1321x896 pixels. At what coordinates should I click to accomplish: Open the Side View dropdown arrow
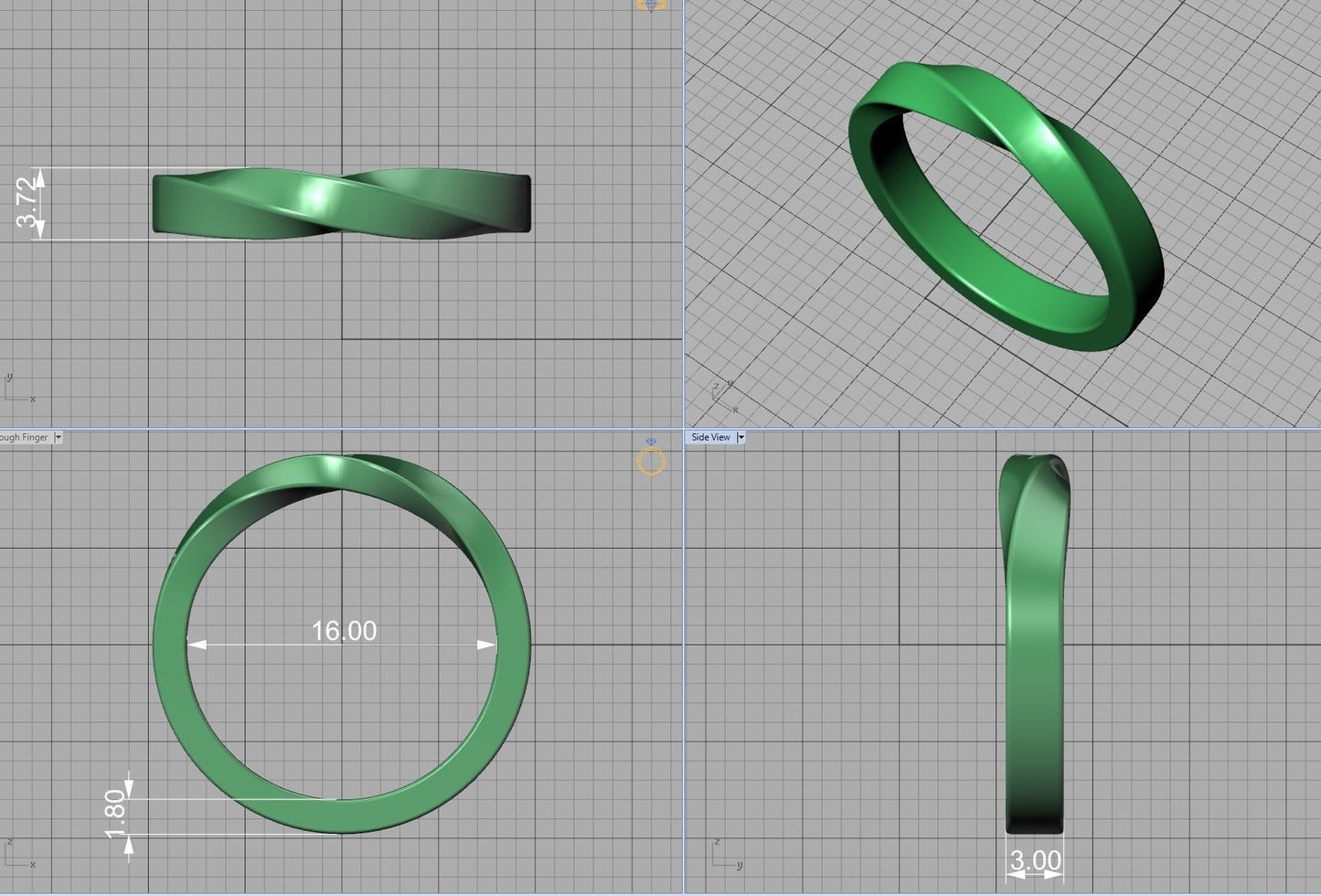point(740,438)
